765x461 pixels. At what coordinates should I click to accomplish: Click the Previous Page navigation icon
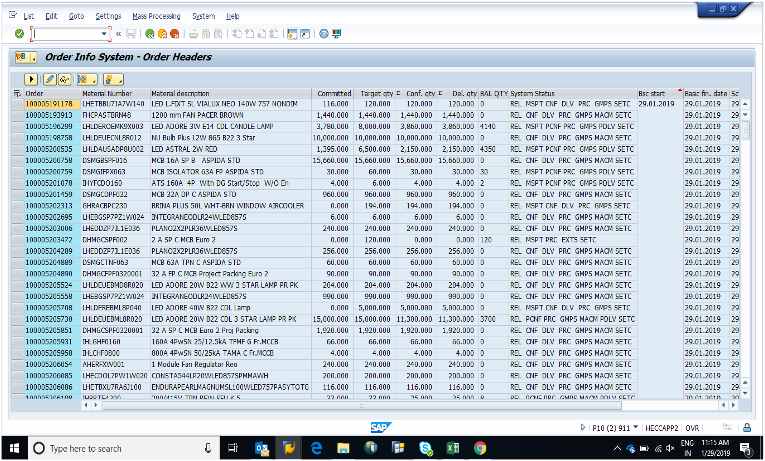click(x=249, y=34)
